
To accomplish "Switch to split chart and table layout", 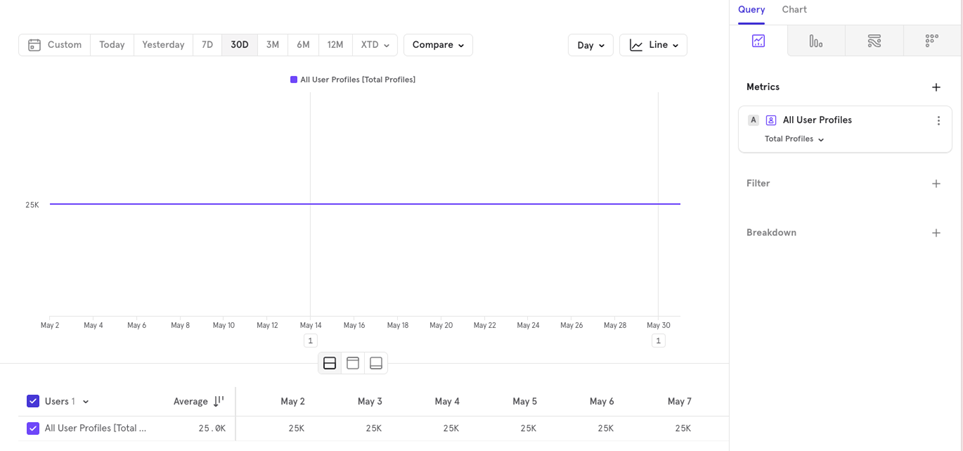I will click(330, 363).
